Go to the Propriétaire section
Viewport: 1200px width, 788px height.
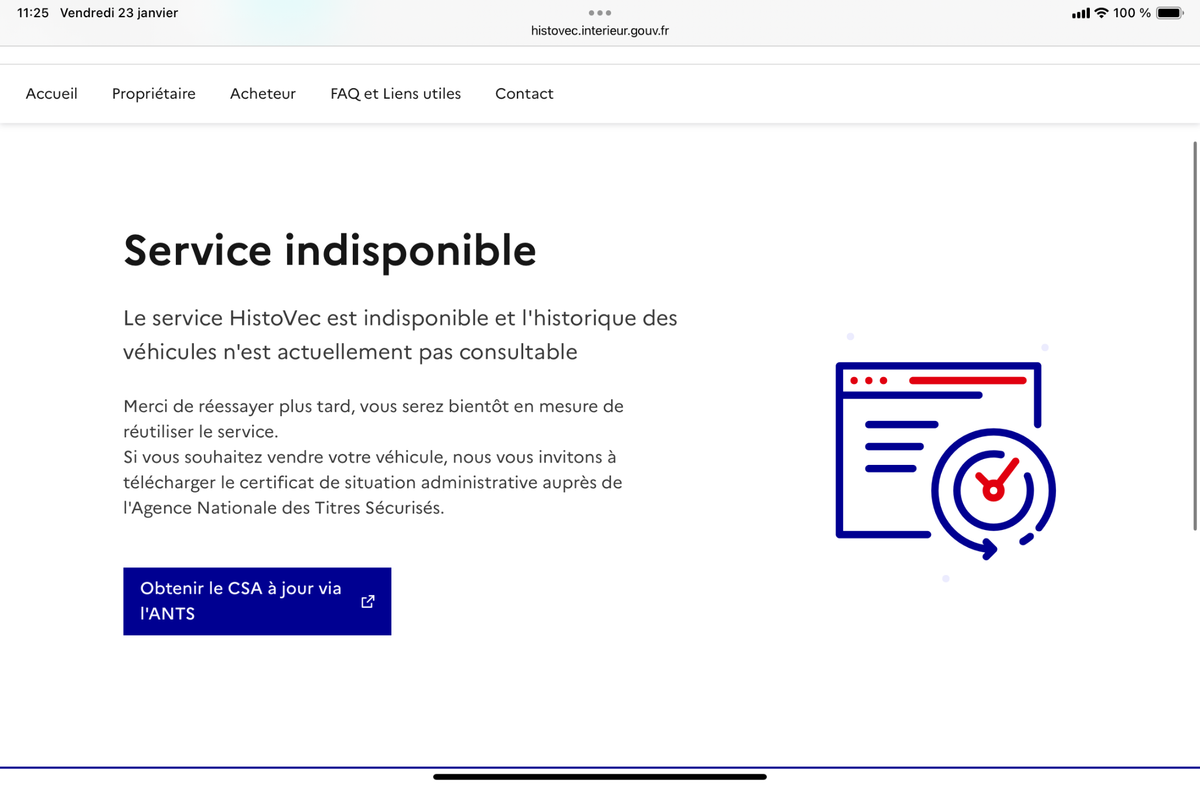coord(154,94)
